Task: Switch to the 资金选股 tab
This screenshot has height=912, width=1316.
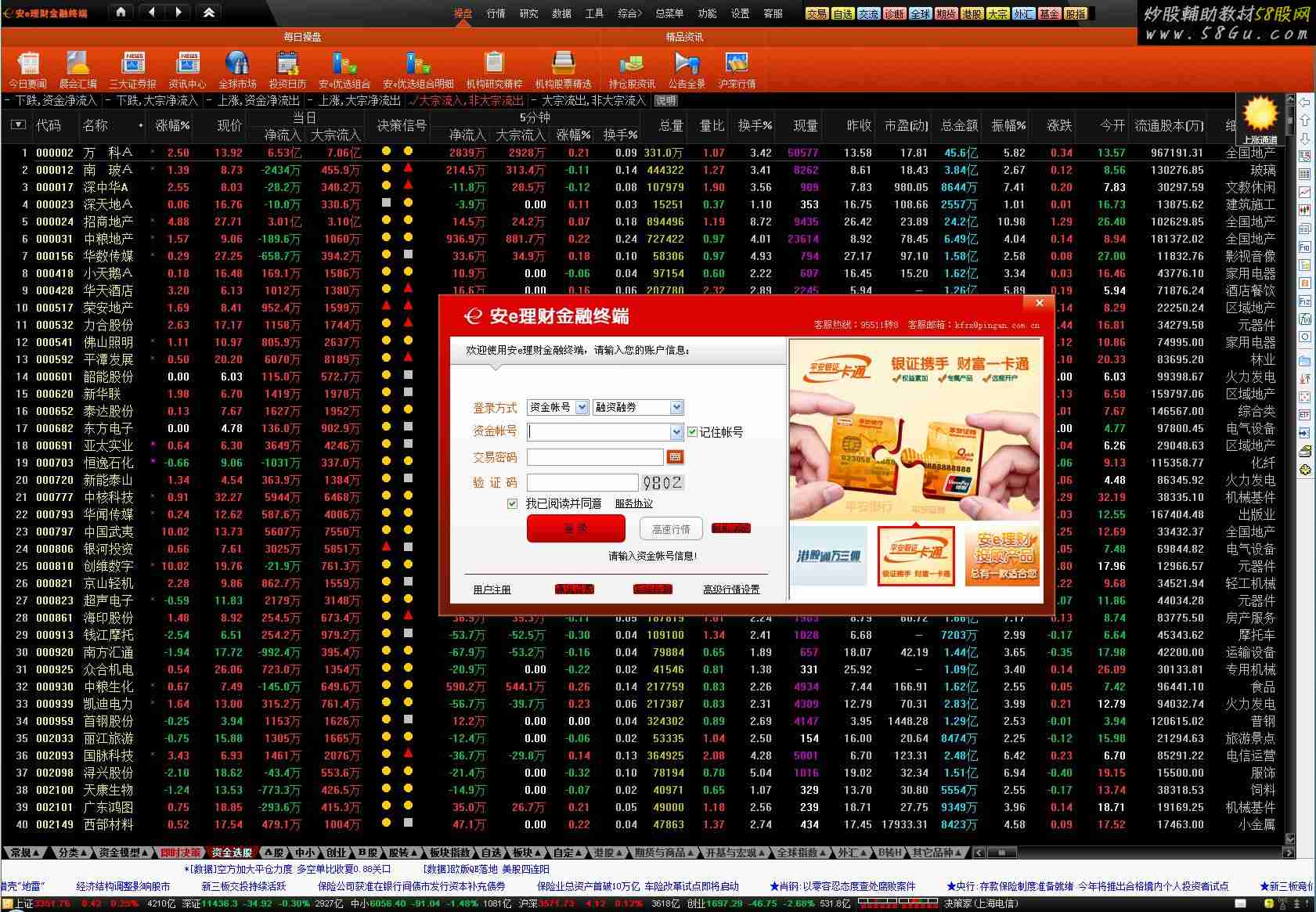Action: pos(232,853)
